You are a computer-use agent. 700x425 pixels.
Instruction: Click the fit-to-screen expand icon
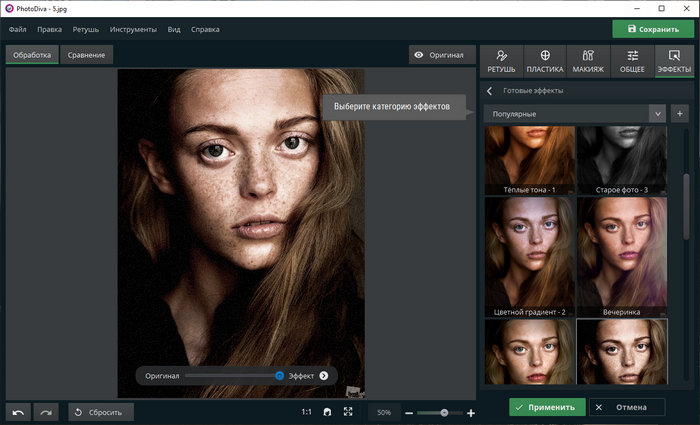(x=348, y=411)
